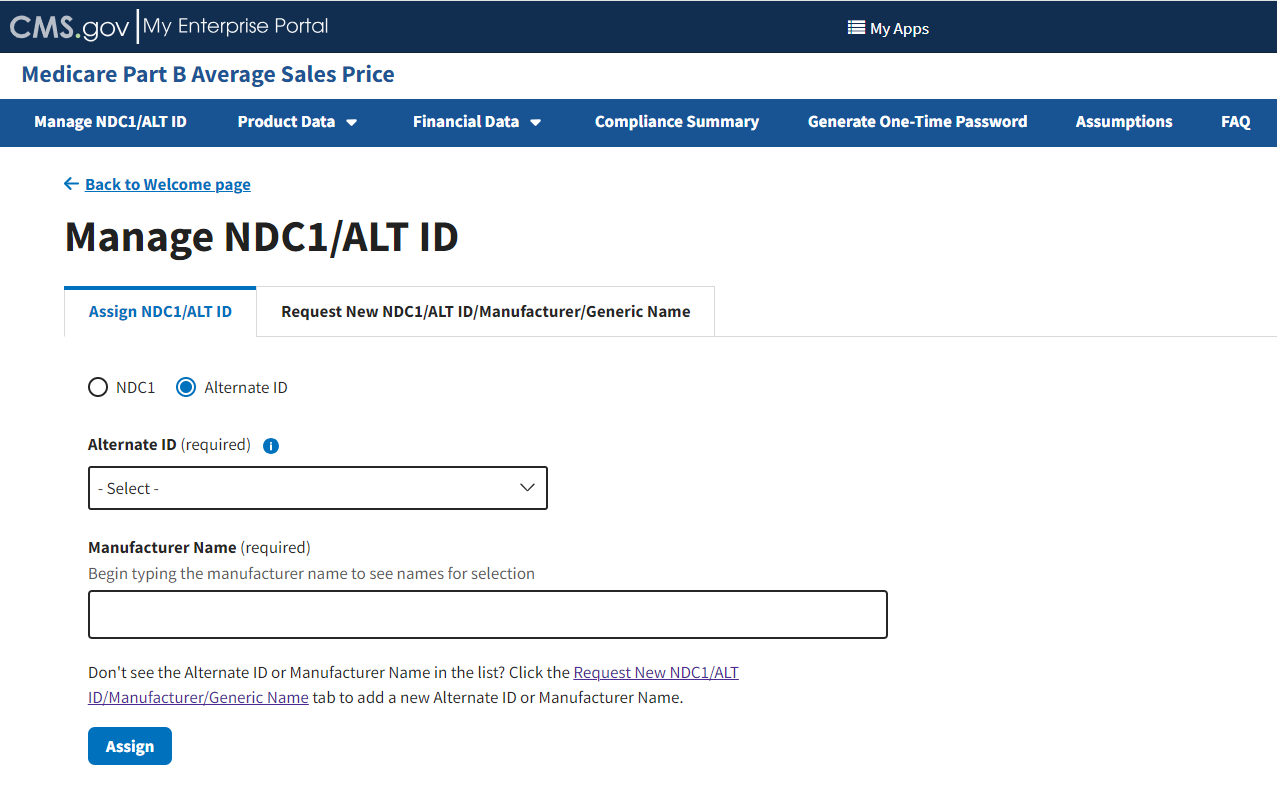Open Manage NDC1/ALT ID nav item
Viewport: 1277px width, 796px height.
point(110,122)
